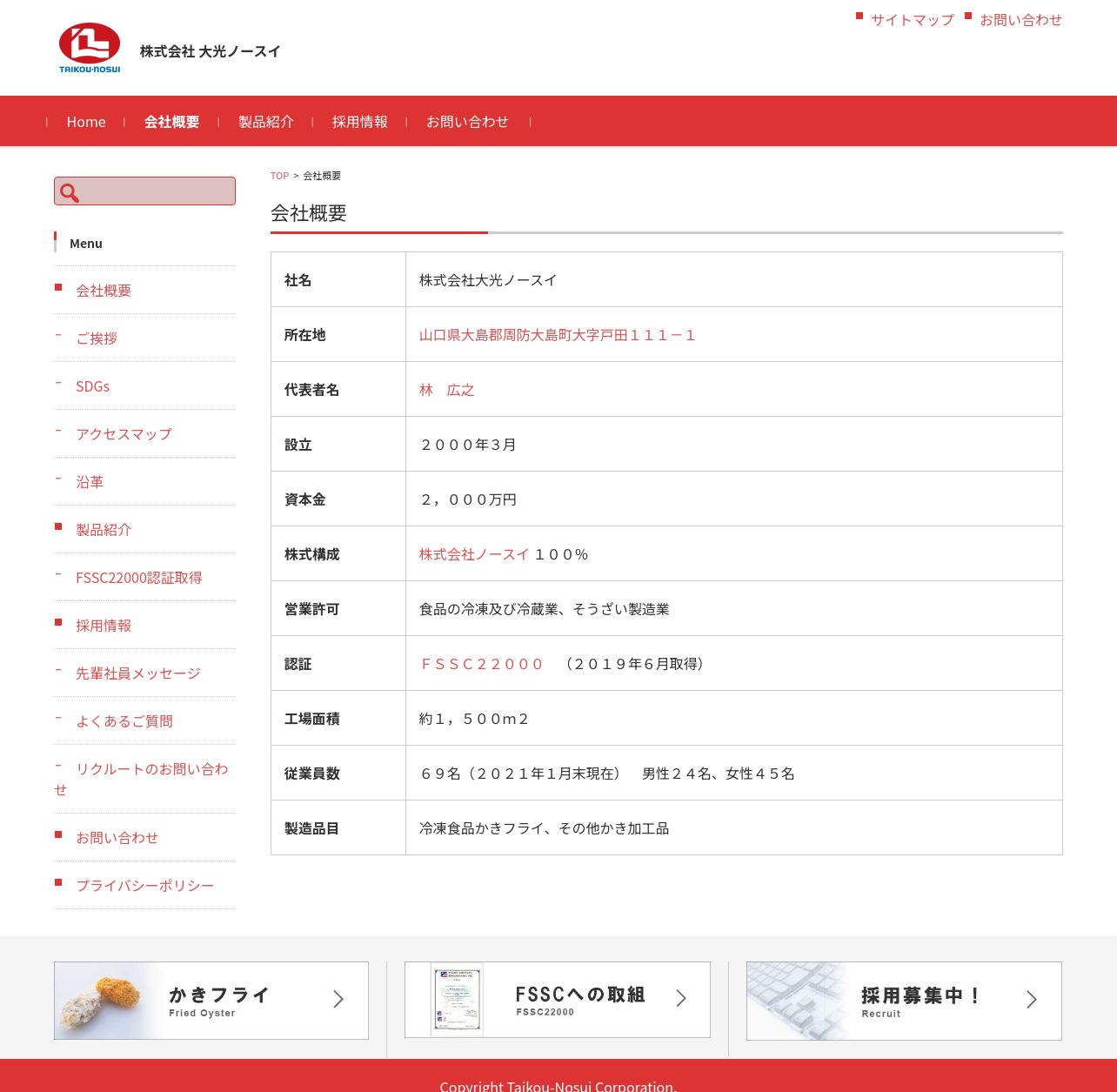Click the ＦＳＳＣ２２０００ certification link
The height and width of the screenshot is (1092, 1117).
coord(482,664)
